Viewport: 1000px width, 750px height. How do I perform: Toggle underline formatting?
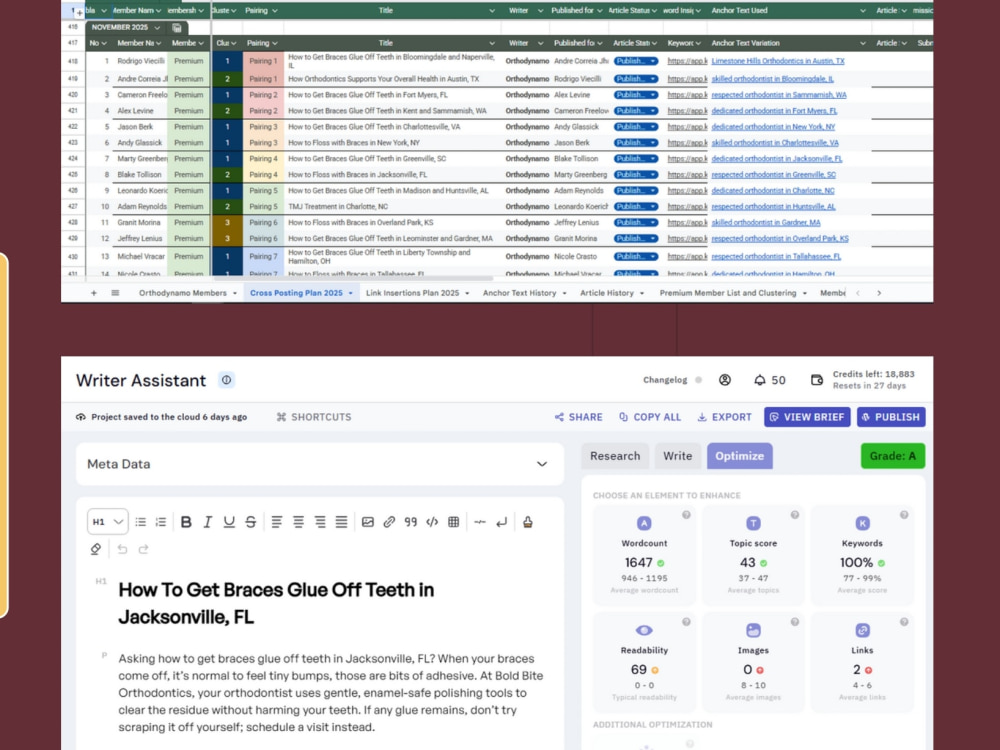pyautogui.click(x=229, y=522)
